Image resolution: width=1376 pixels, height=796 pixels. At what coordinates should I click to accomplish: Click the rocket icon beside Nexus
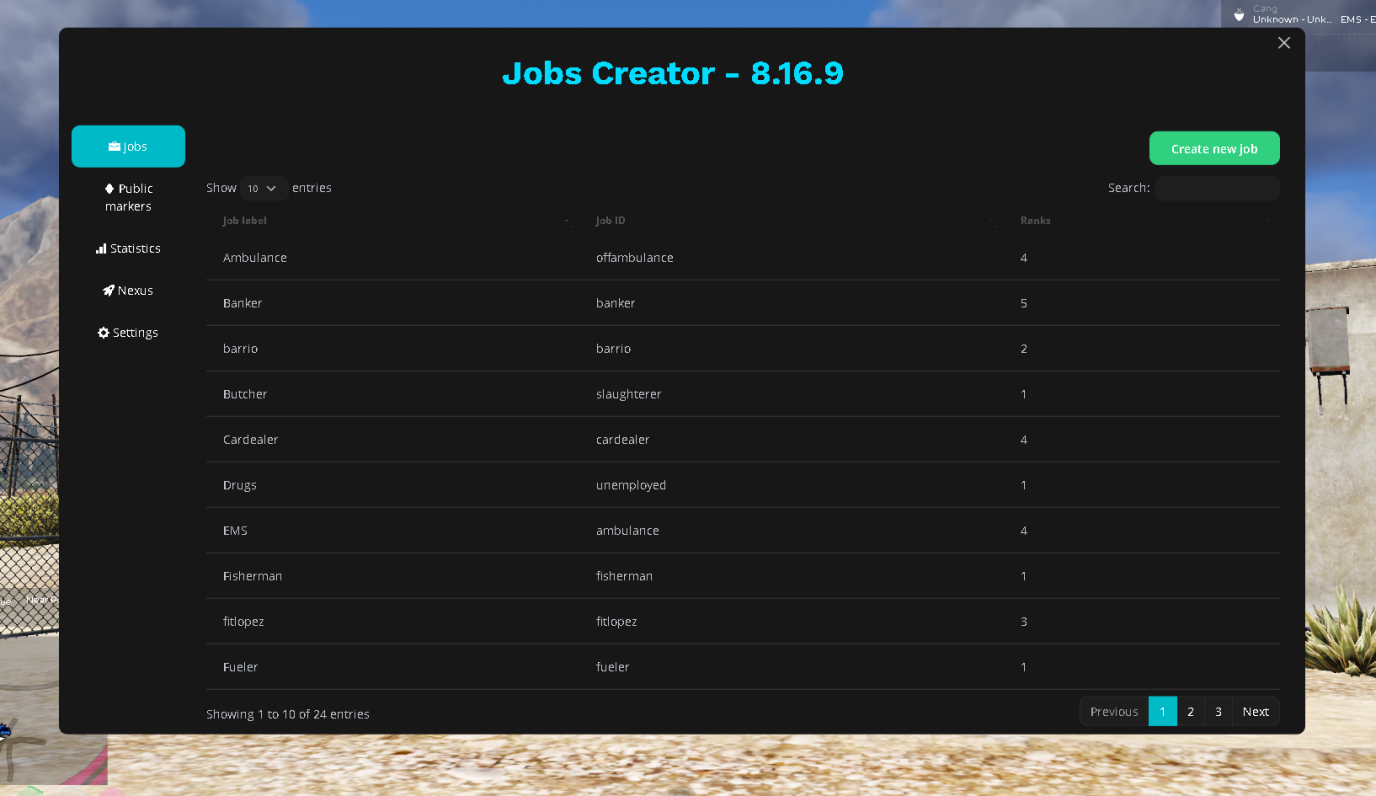108,290
